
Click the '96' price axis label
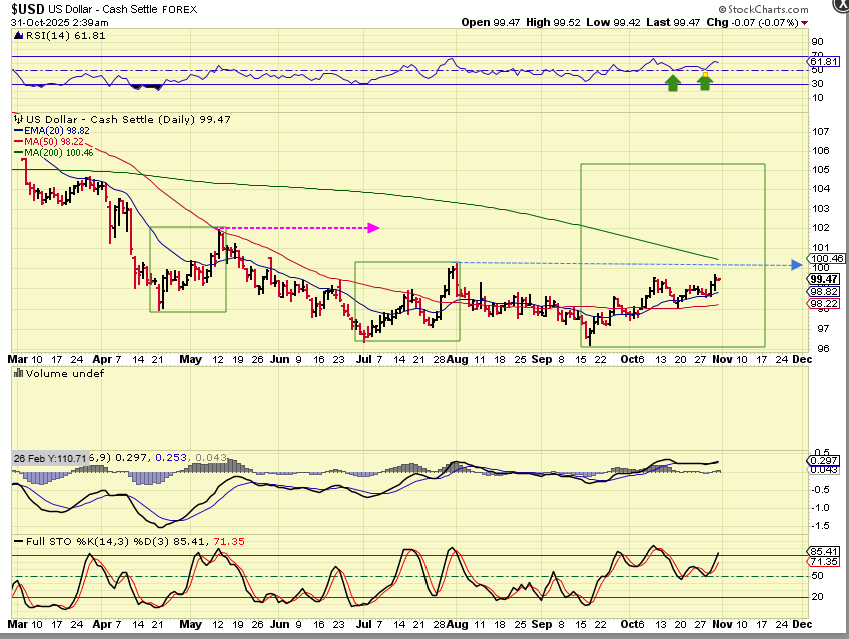(x=823, y=349)
